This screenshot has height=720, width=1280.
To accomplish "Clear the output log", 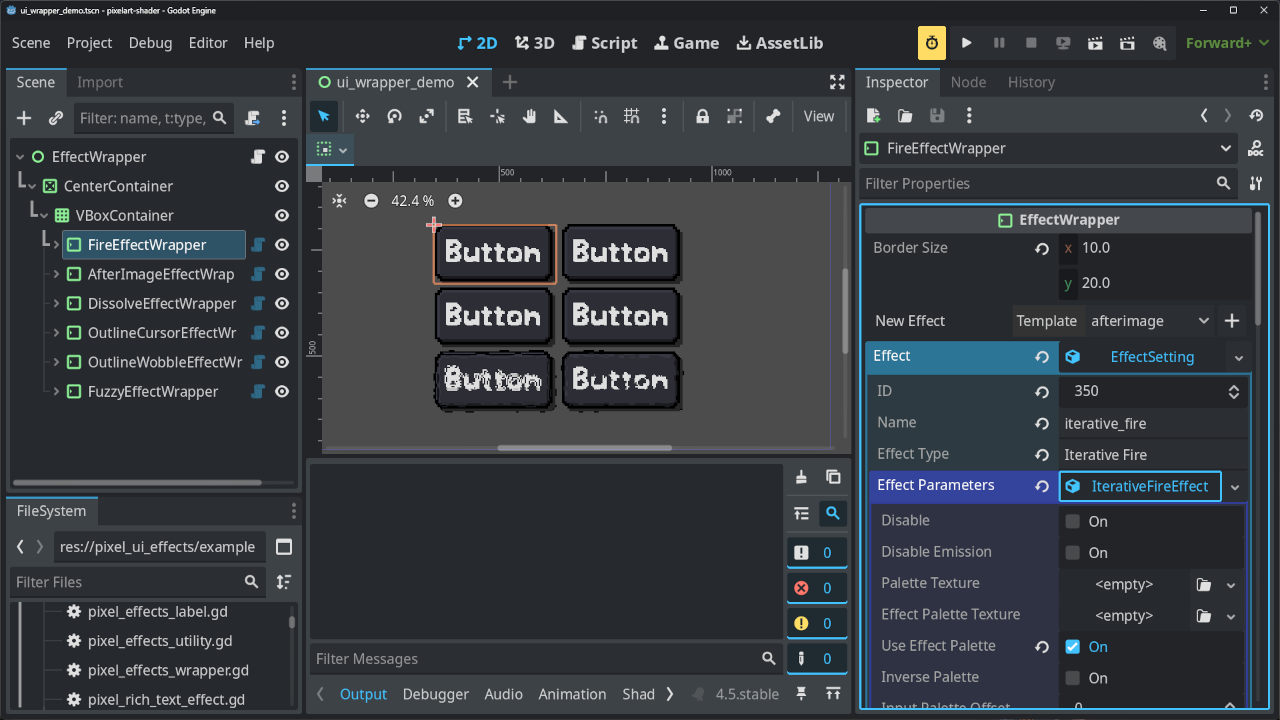I will click(800, 478).
